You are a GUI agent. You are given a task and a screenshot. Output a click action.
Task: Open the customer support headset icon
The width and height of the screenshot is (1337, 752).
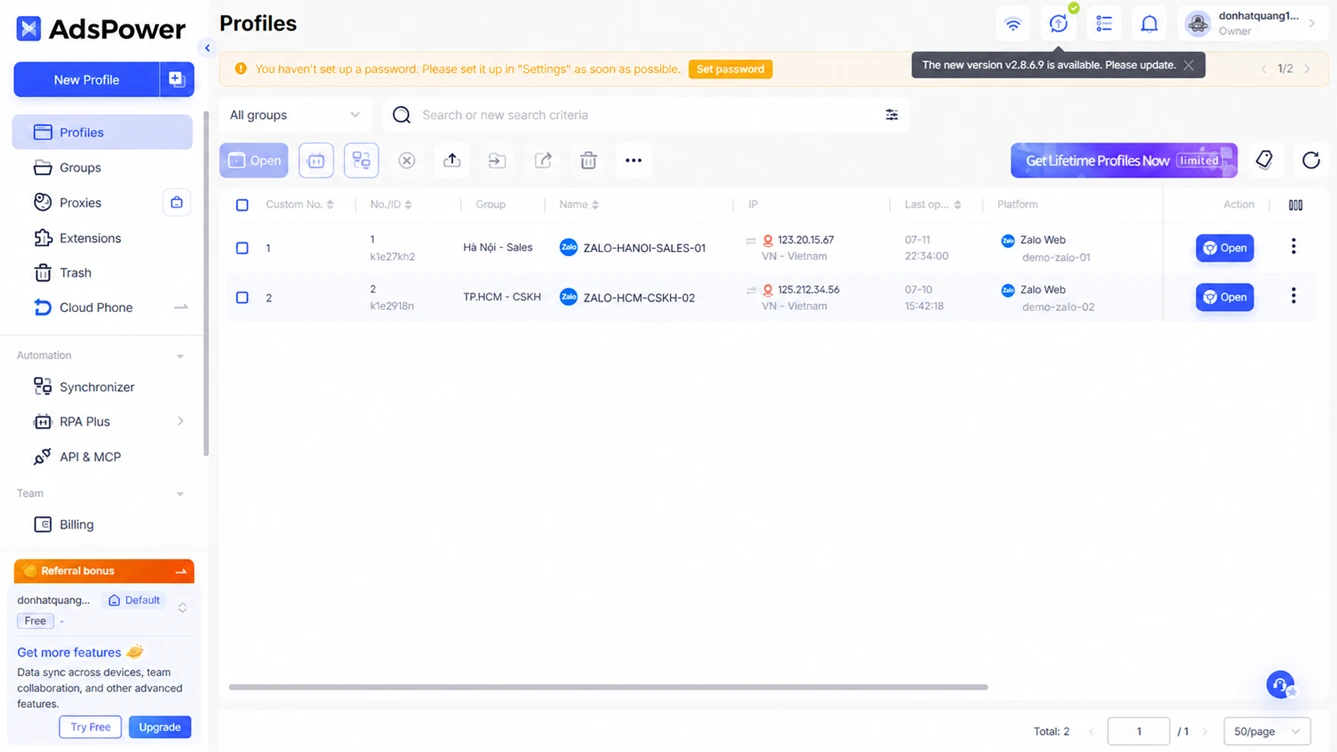point(1280,684)
